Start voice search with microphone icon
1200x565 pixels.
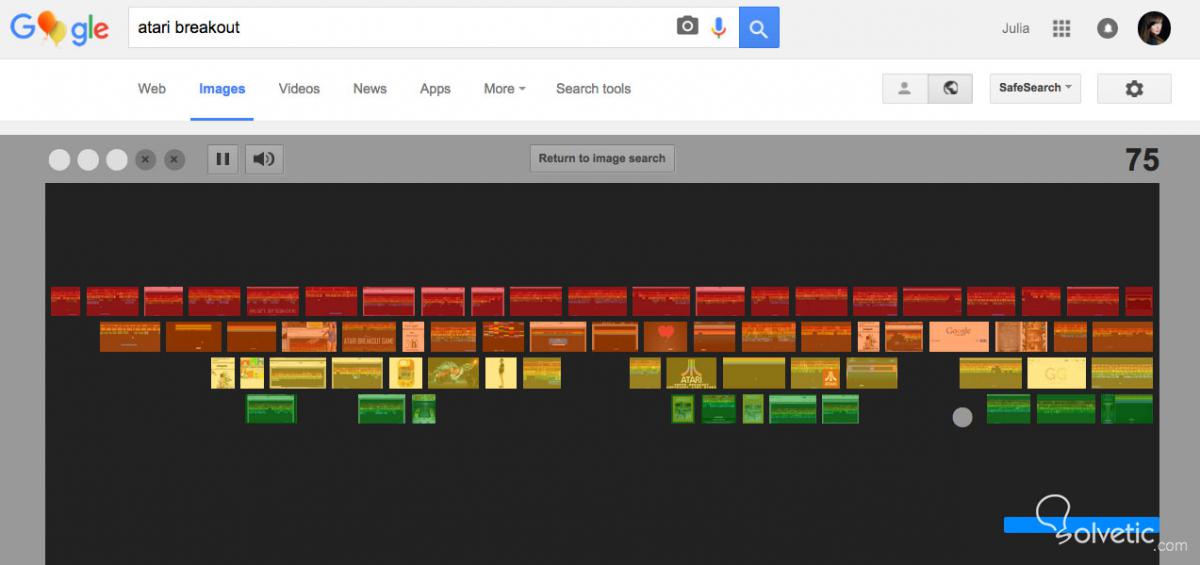[x=718, y=27]
